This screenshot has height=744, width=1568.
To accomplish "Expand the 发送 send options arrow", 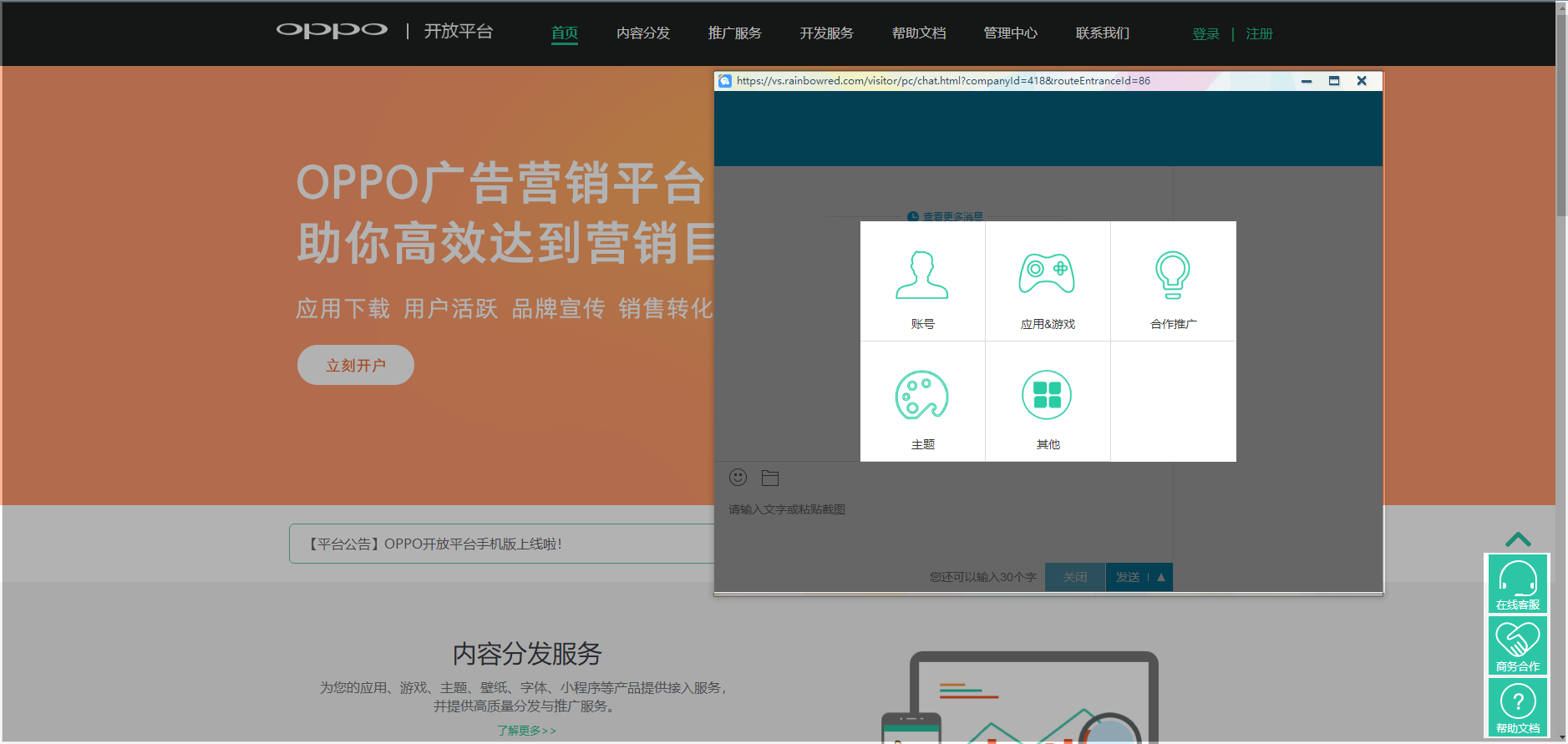I will click(1161, 577).
